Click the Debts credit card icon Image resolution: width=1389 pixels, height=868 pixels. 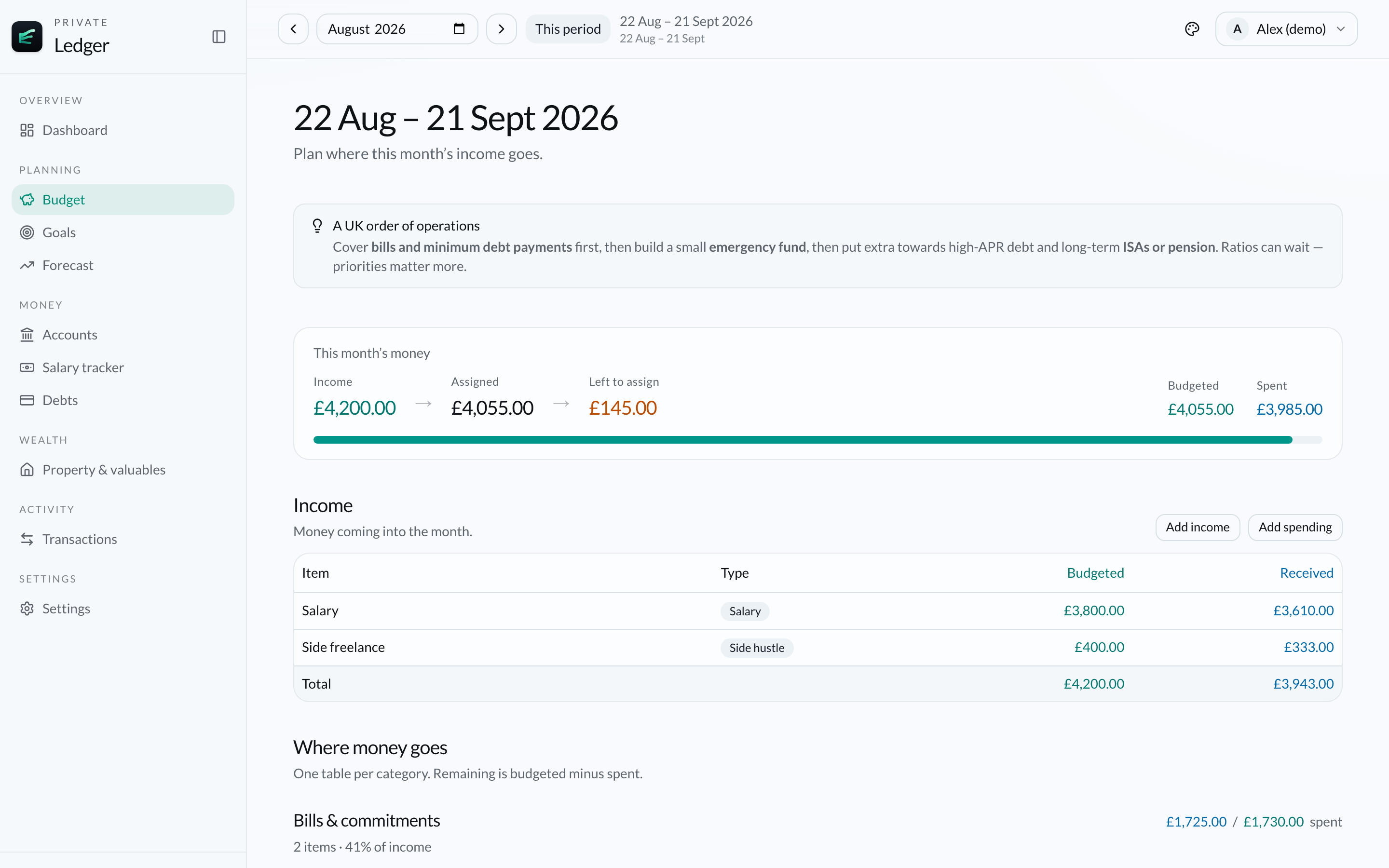(x=27, y=400)
